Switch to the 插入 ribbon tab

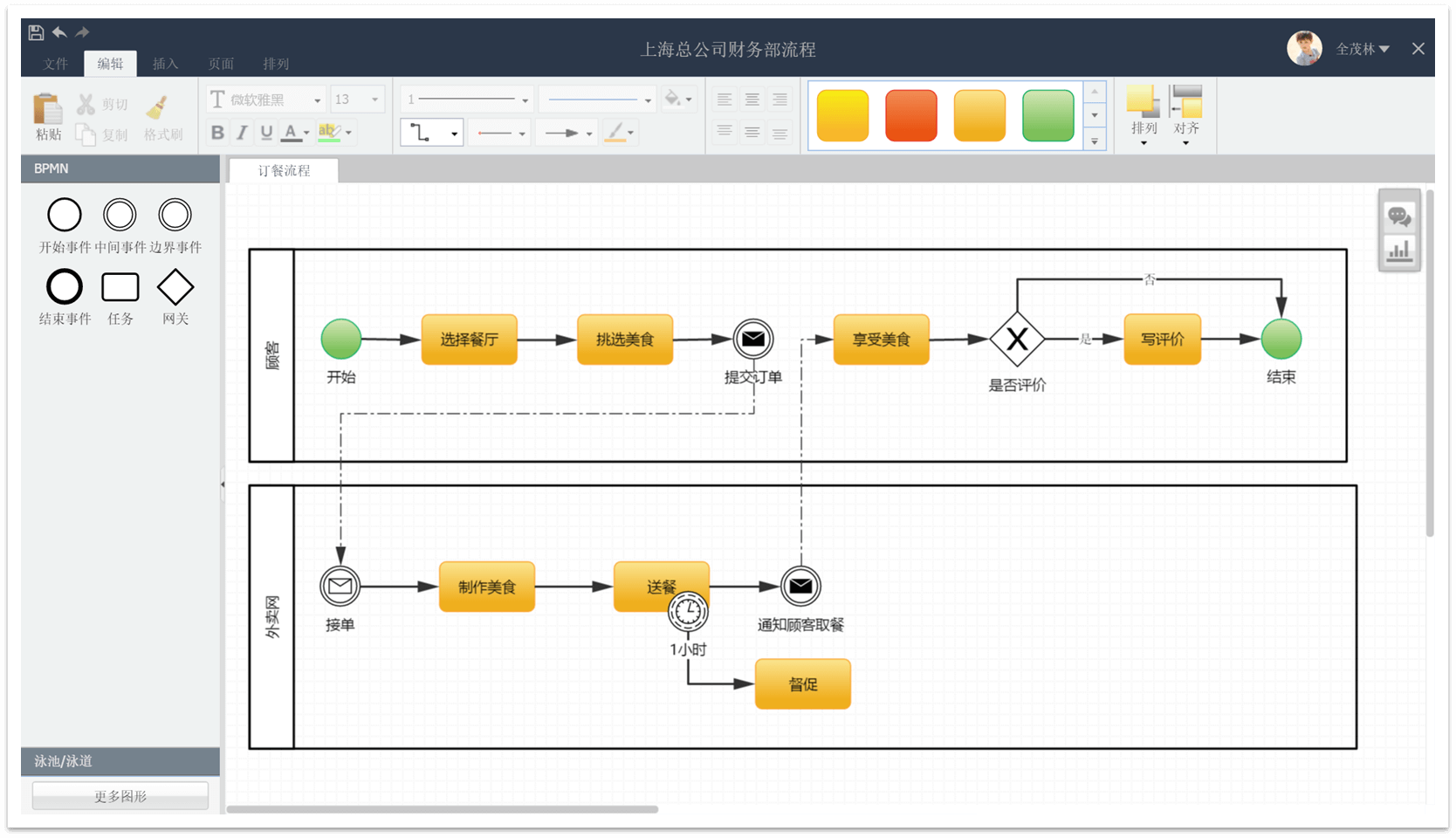(x=165, y=63)
